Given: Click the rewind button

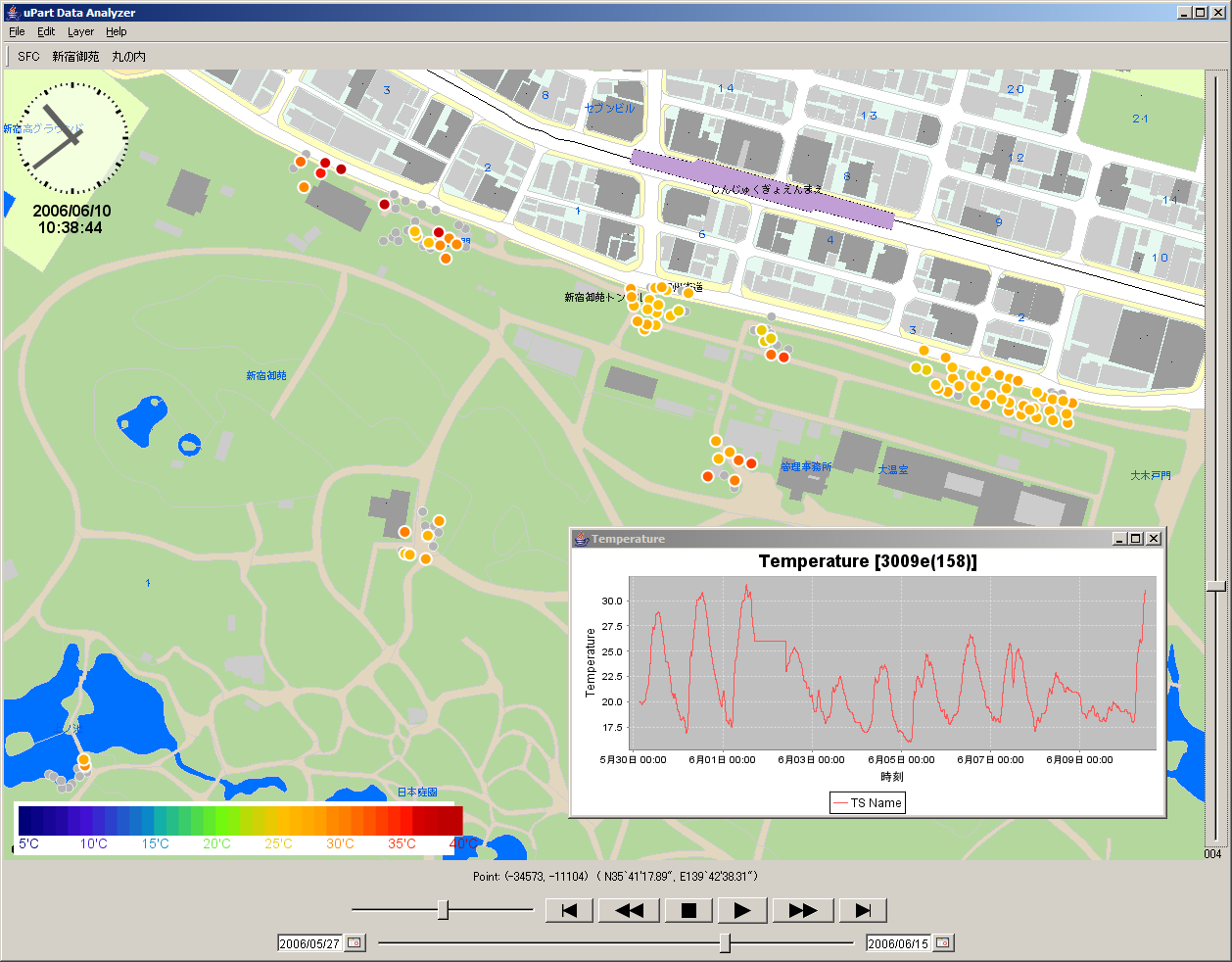Looking at the screenshot, I should [629, 910].
